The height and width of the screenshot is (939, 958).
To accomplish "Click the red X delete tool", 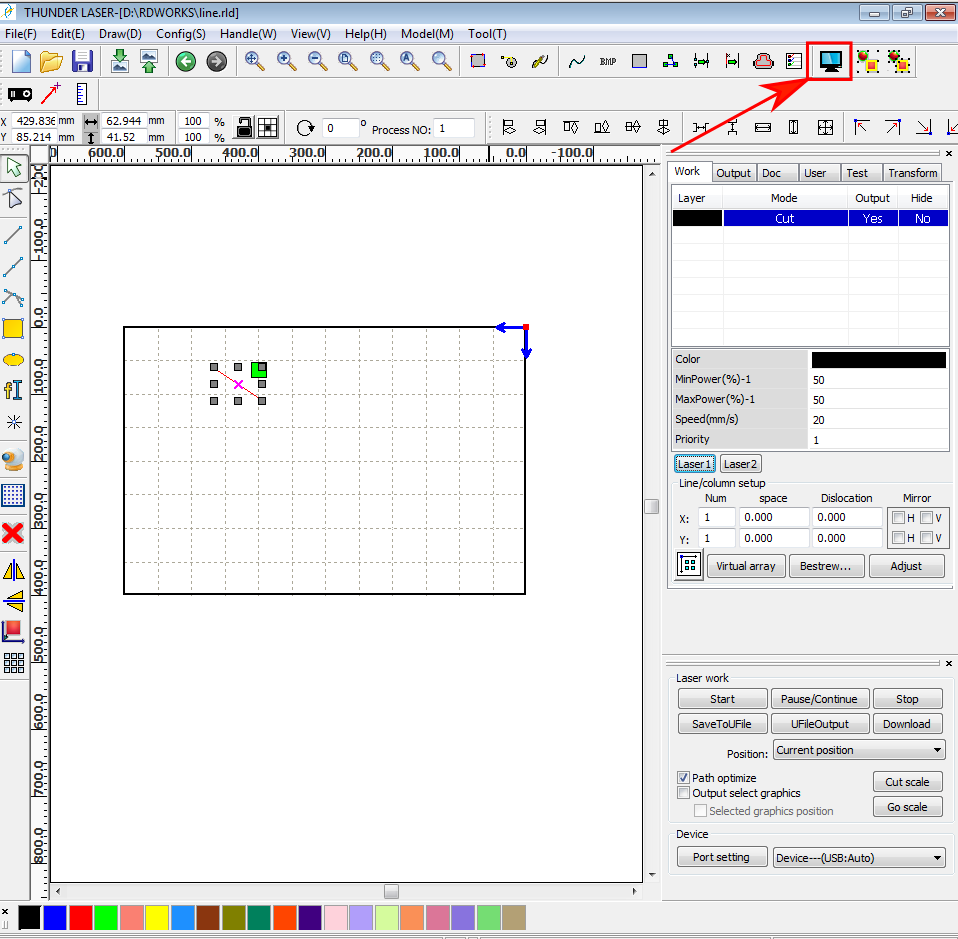I will coord(13,532).
